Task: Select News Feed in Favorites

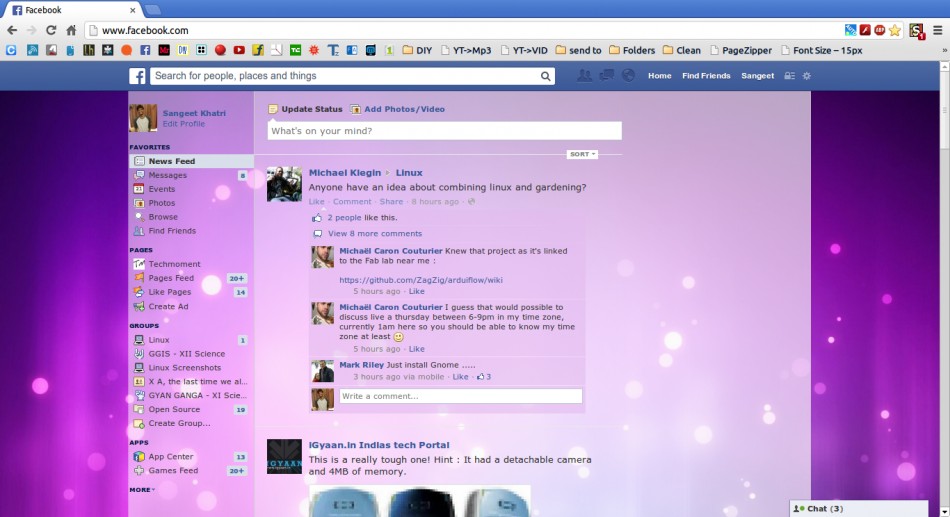Action: pyautogui.click(x=191, y=161)
